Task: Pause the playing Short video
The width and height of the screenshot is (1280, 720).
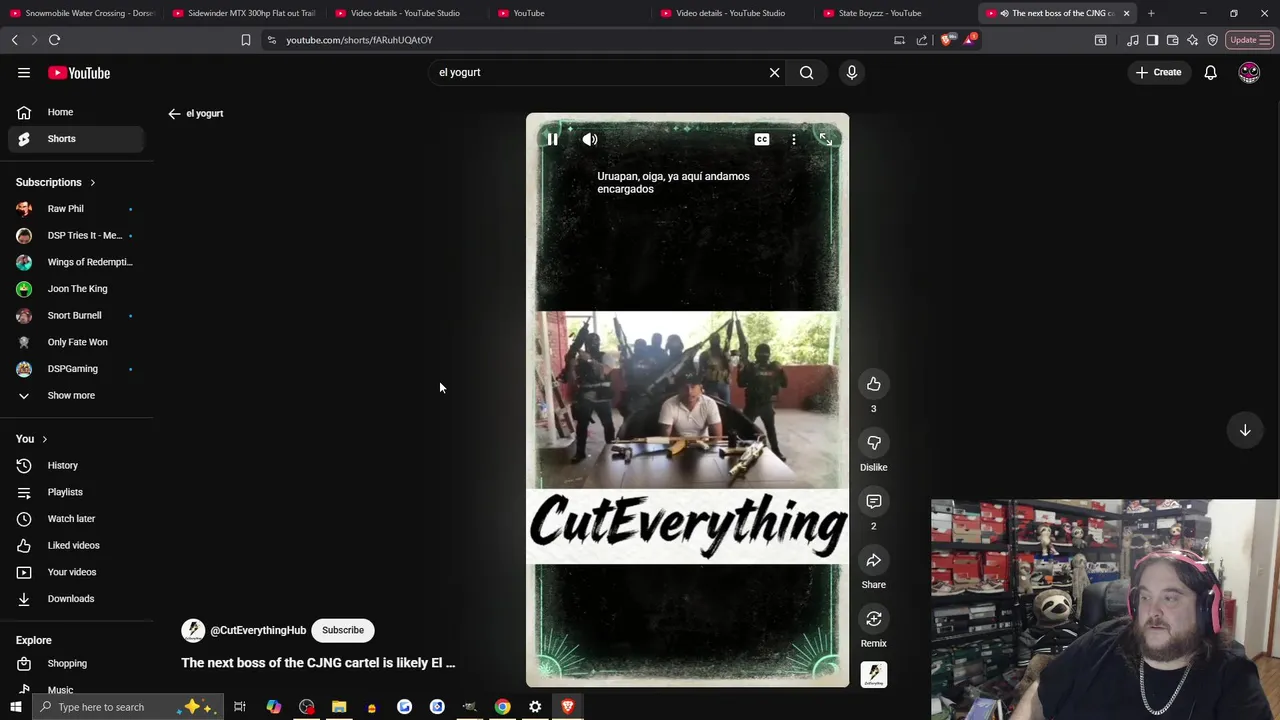Action: point(552,140)
